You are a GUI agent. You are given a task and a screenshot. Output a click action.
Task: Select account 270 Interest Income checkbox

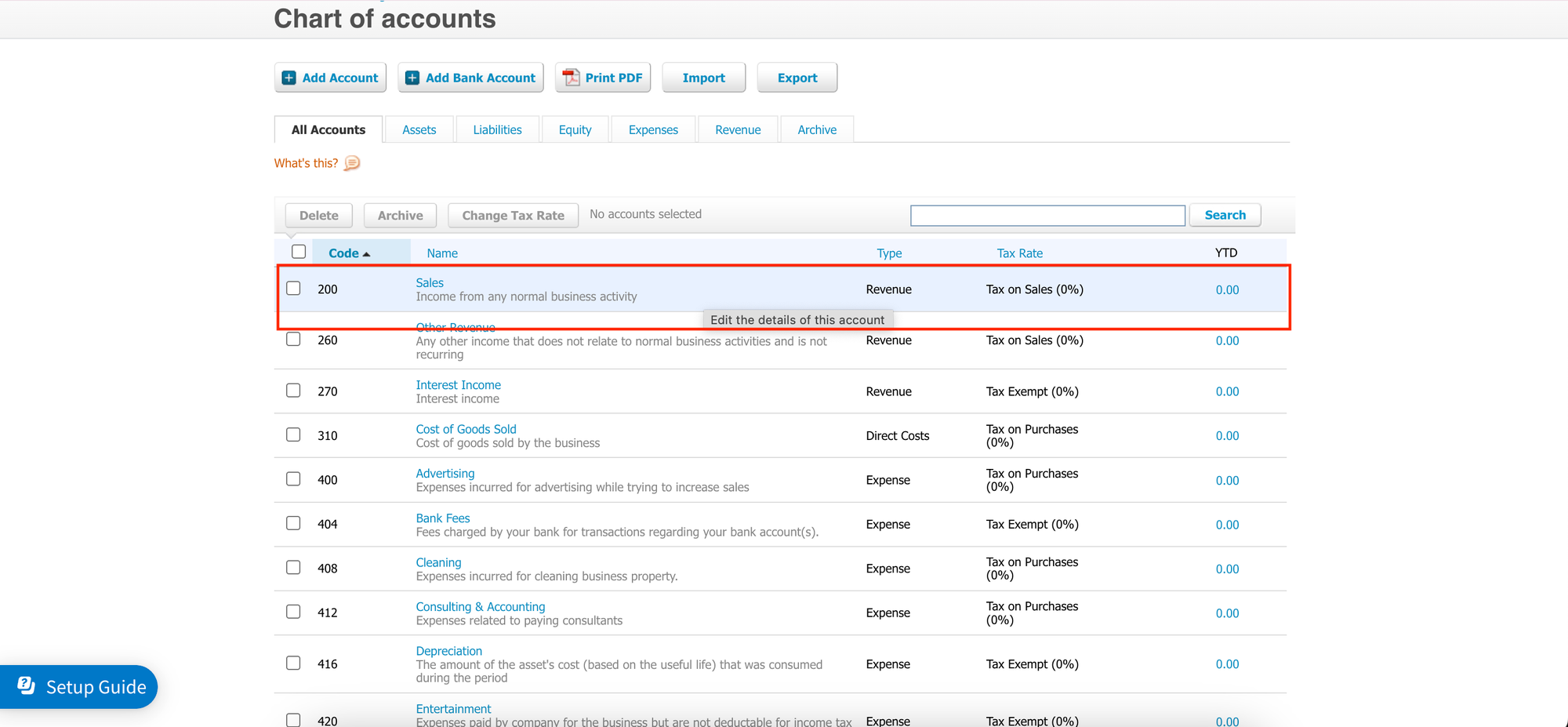pos(293,391)
